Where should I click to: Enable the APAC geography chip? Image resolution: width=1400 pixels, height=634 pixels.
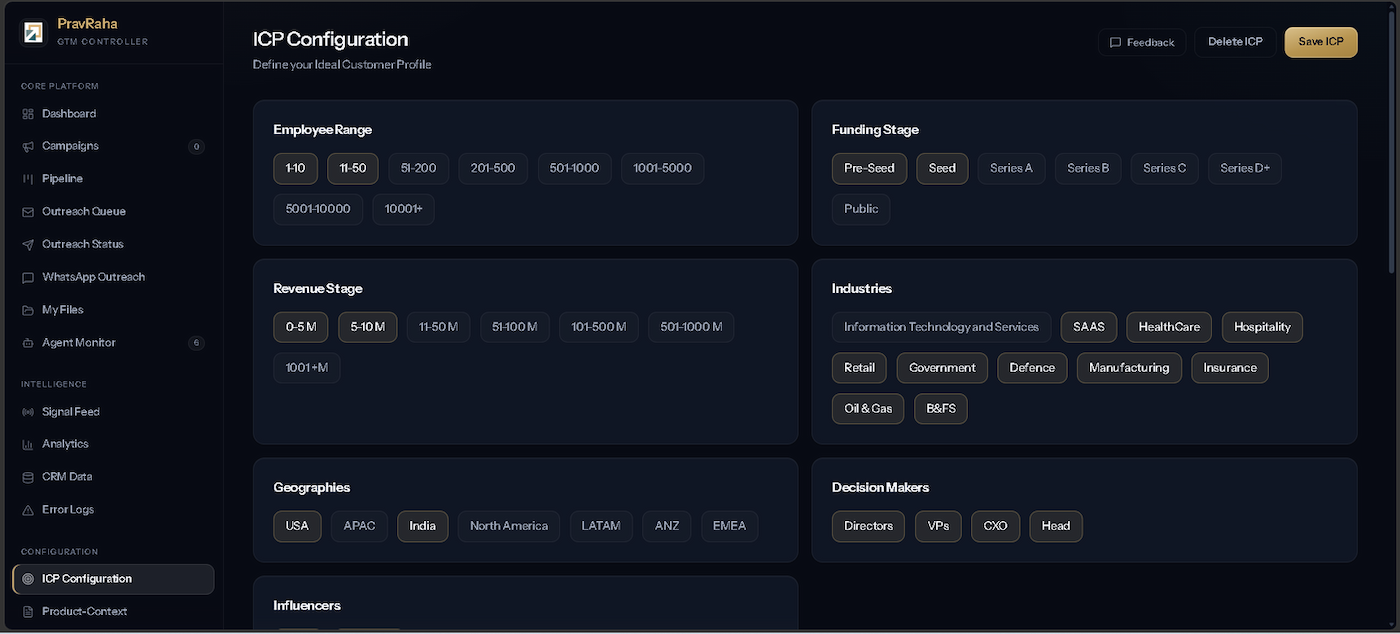point(360,526)
